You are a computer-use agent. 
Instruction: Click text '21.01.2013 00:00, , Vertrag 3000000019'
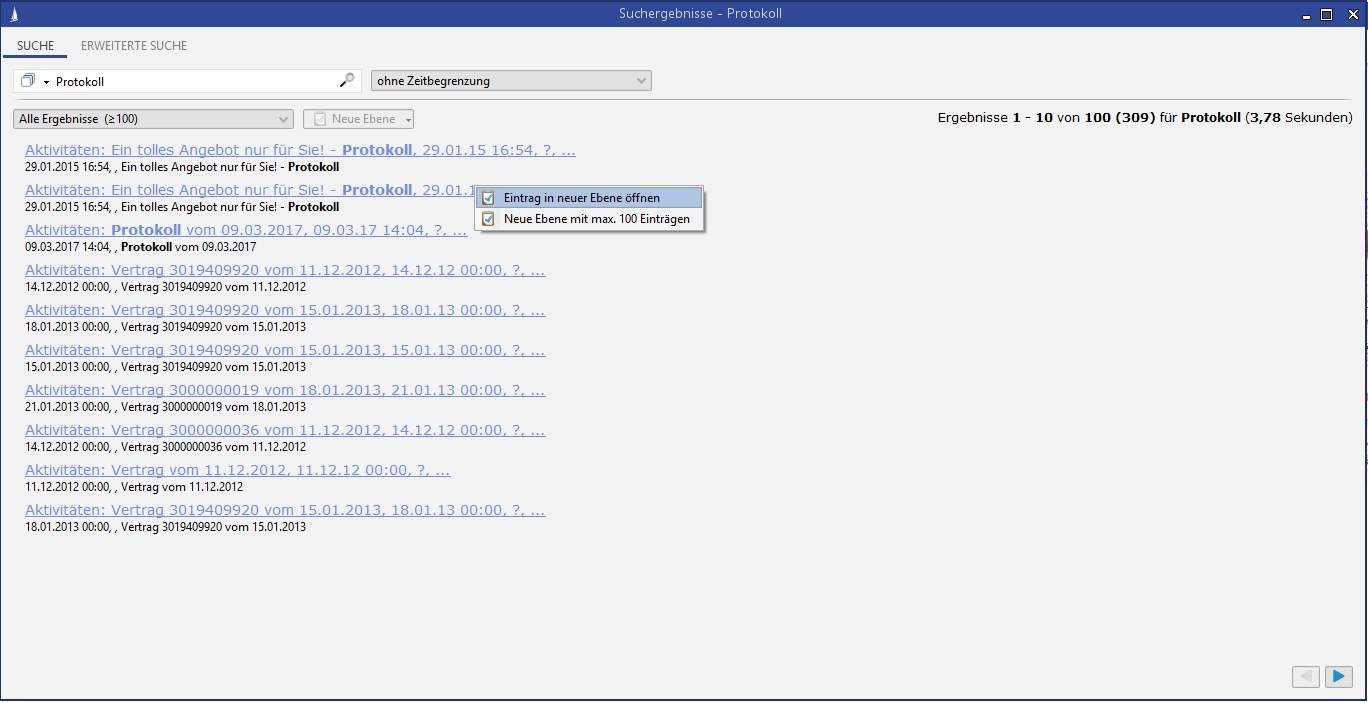166,407
